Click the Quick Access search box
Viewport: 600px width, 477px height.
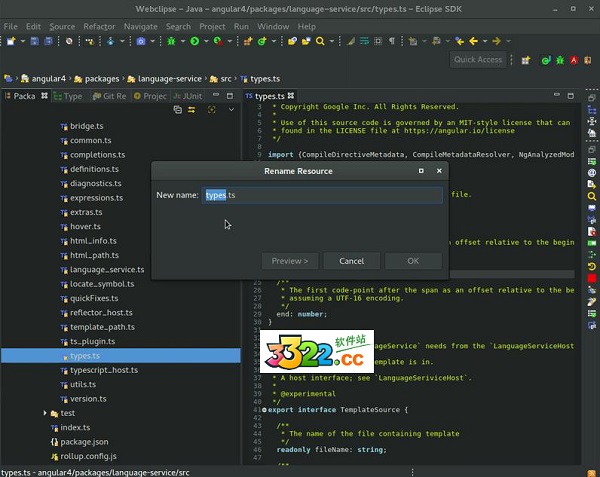pyautogui.click(x=478, y=60)
